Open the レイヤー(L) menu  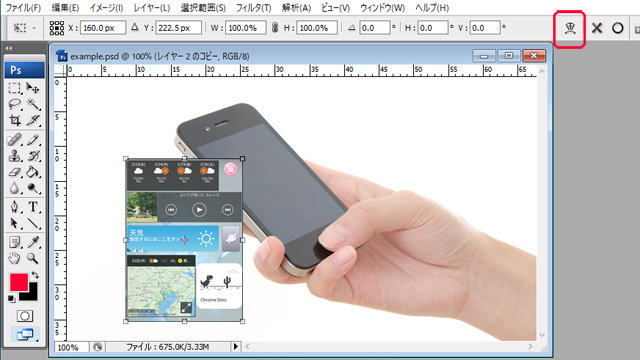coord(152,7)
